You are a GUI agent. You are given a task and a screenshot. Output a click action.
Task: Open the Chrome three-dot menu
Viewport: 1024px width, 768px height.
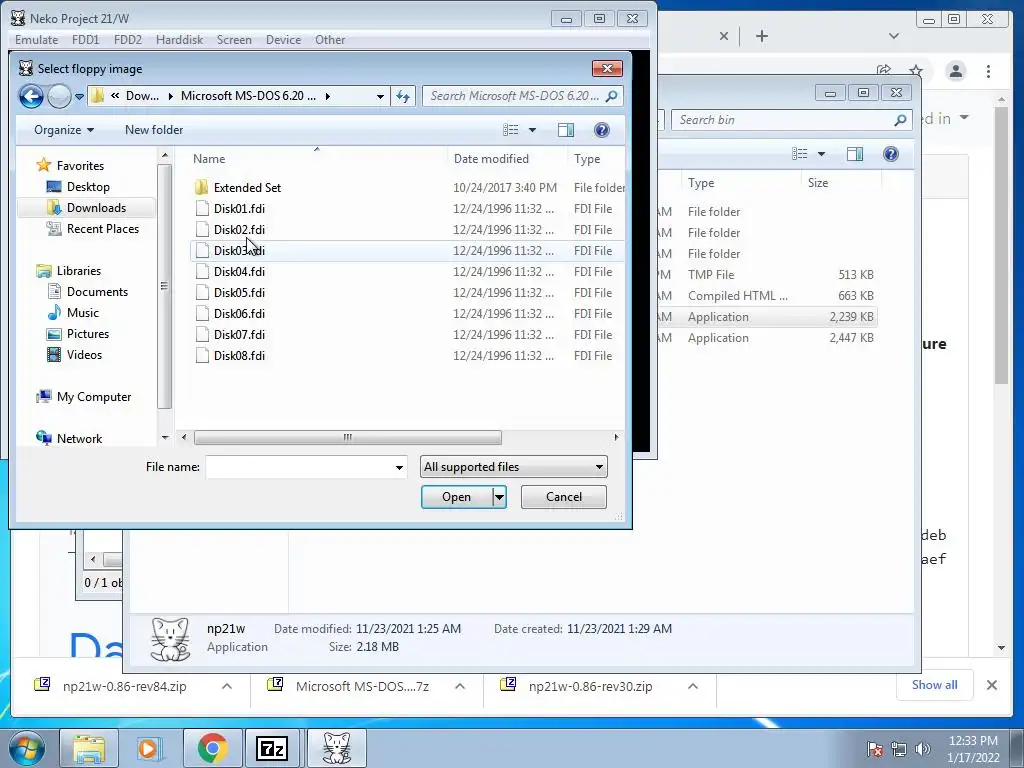(988, 71)
